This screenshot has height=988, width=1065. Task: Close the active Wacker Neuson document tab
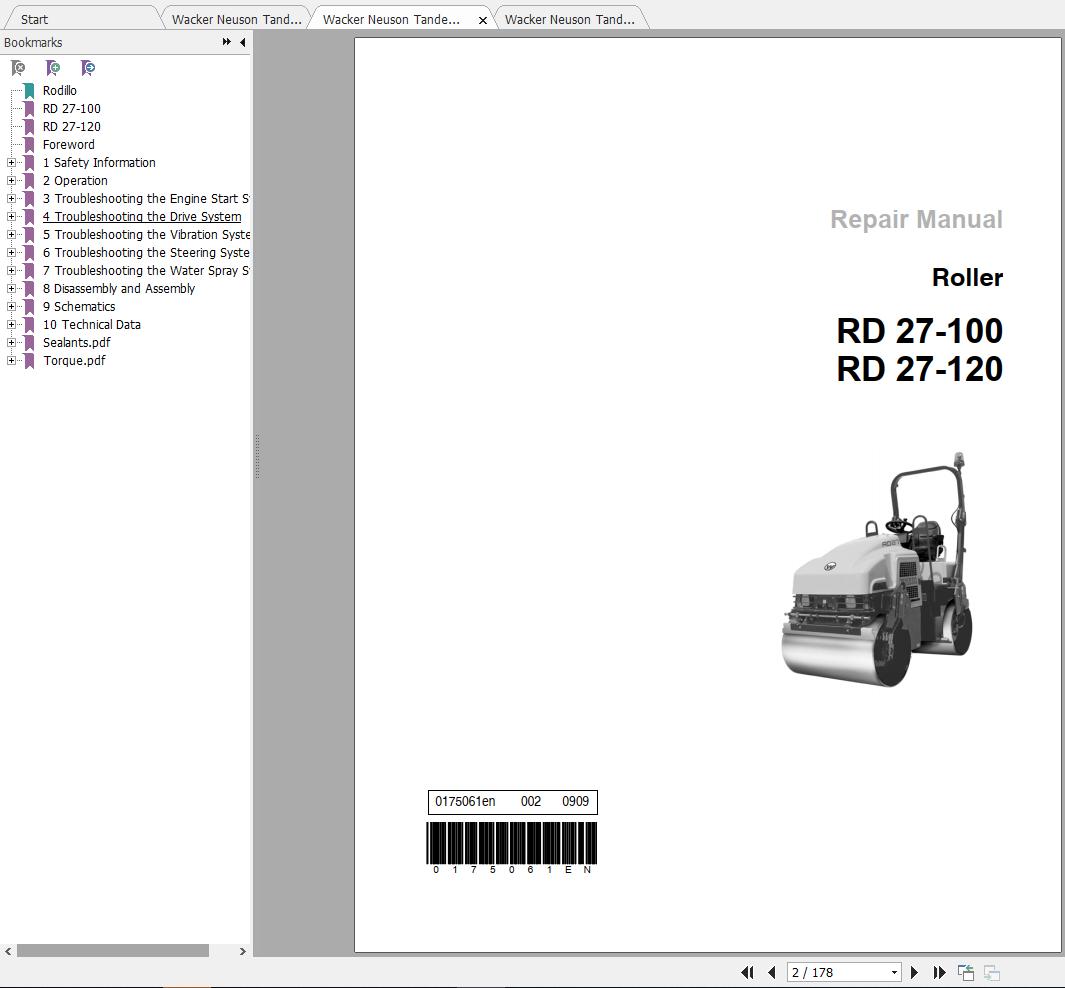pyautogui.click(x=483, y=18)
